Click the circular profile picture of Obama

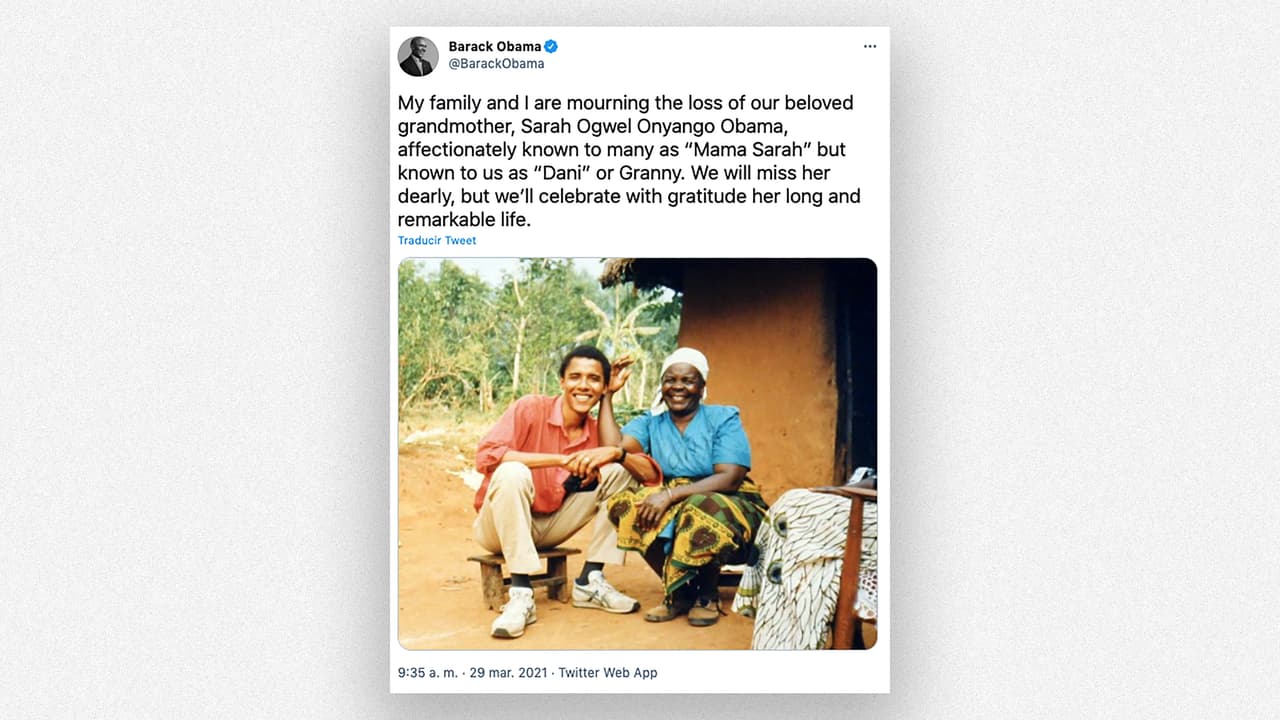[418, 57]
